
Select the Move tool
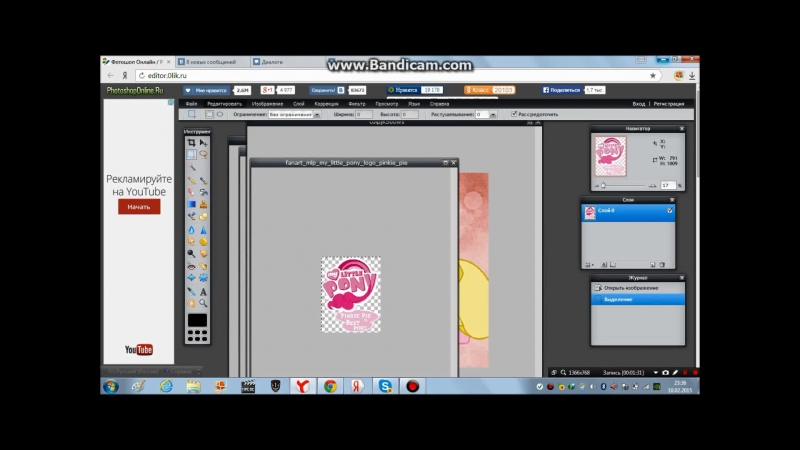203,143
